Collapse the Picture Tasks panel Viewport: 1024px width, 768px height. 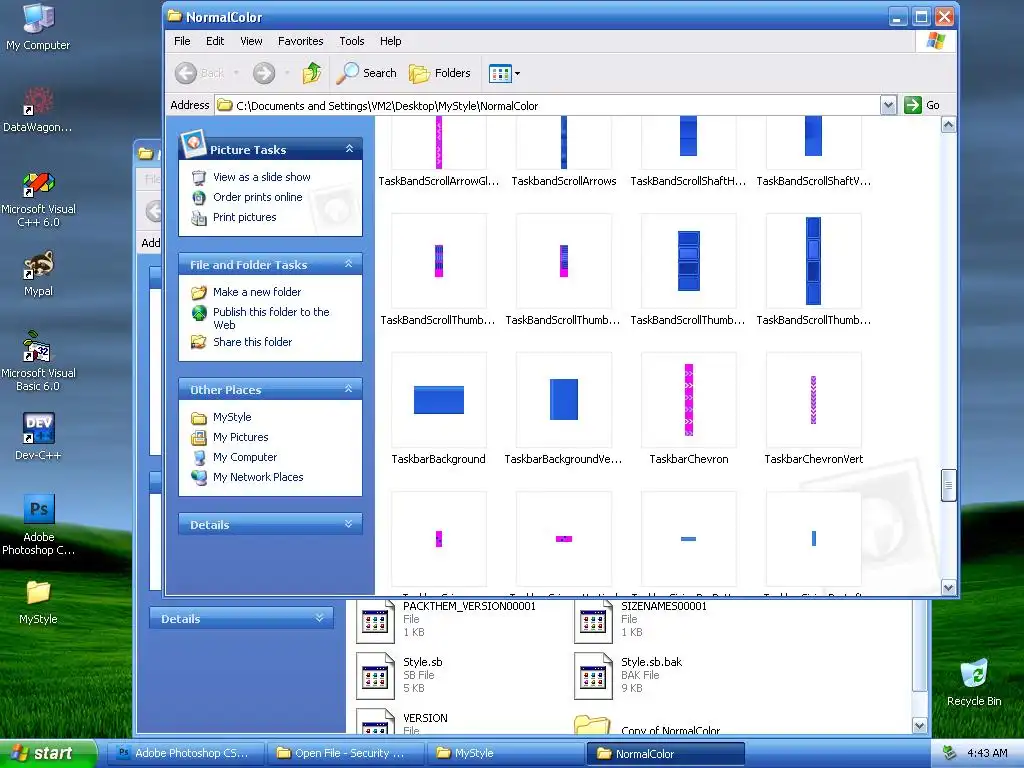[349, 149]
